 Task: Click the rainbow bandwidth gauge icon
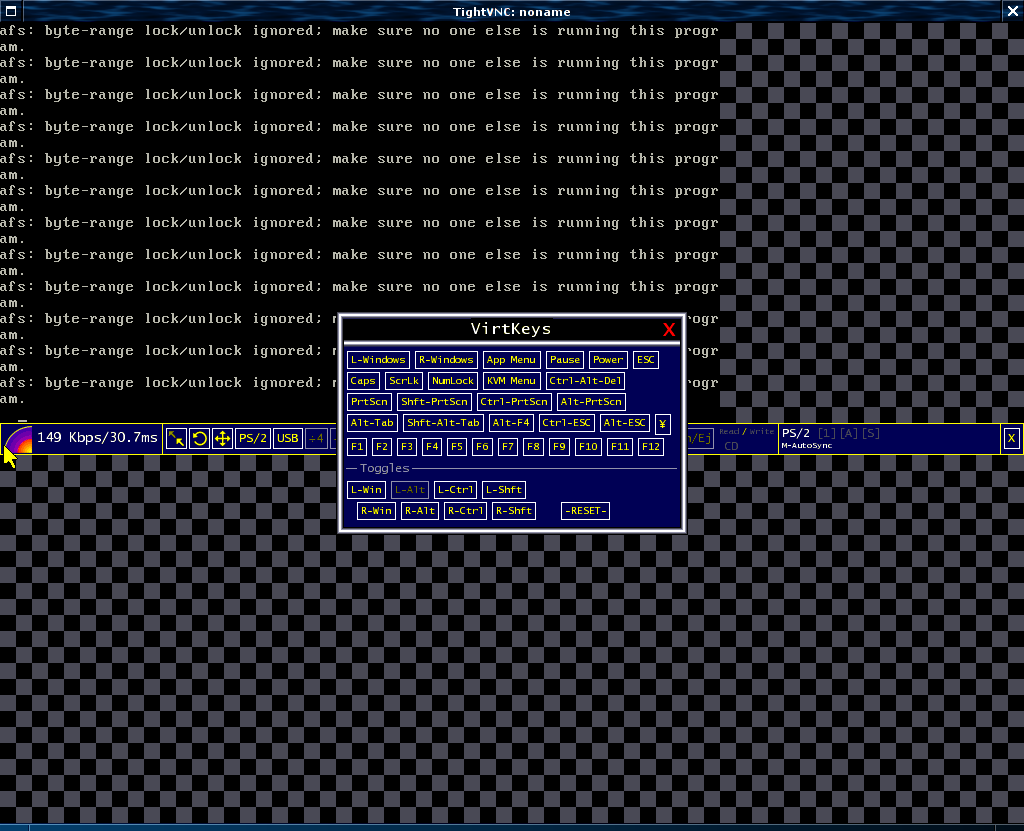coord(18,440)
